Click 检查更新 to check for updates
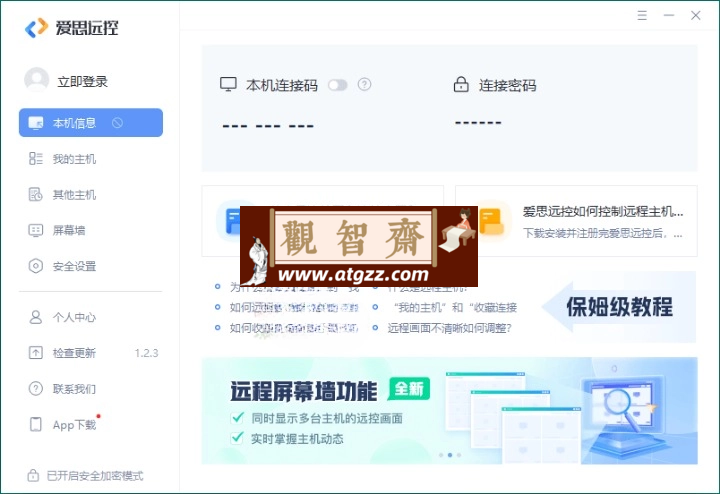 74,353
